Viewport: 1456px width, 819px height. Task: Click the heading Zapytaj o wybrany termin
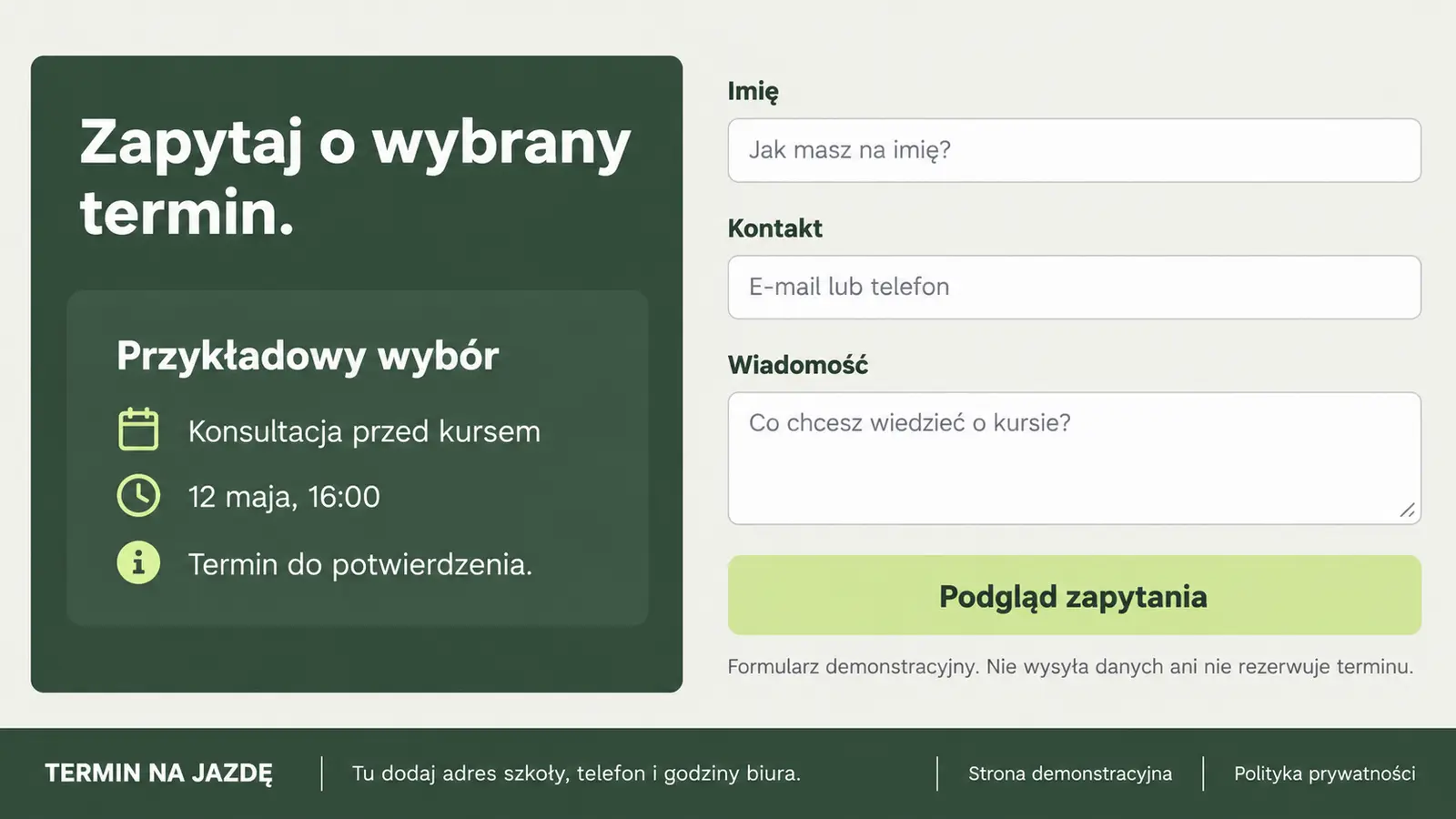click(355, 177)
